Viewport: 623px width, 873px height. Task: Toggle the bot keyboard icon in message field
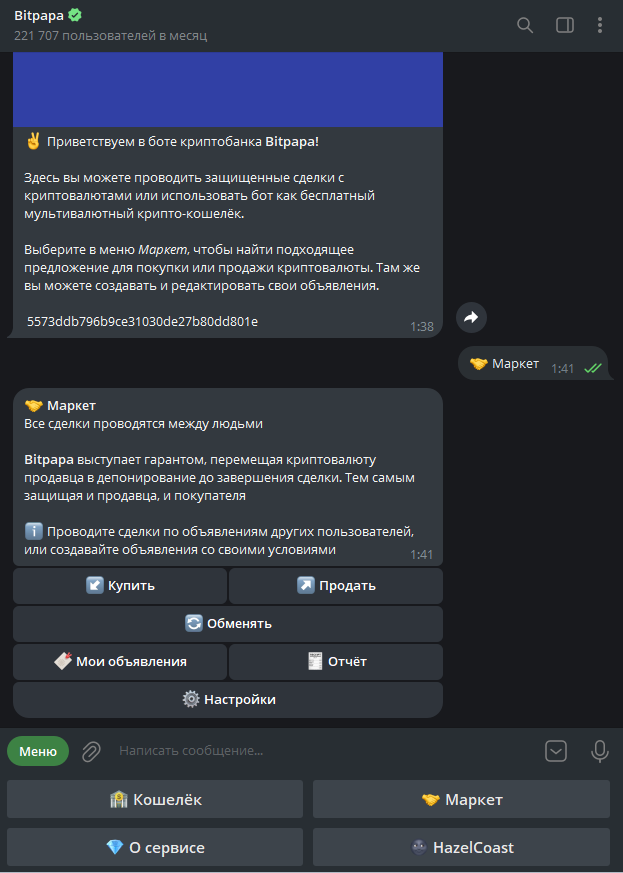click(x=557, y=750)
